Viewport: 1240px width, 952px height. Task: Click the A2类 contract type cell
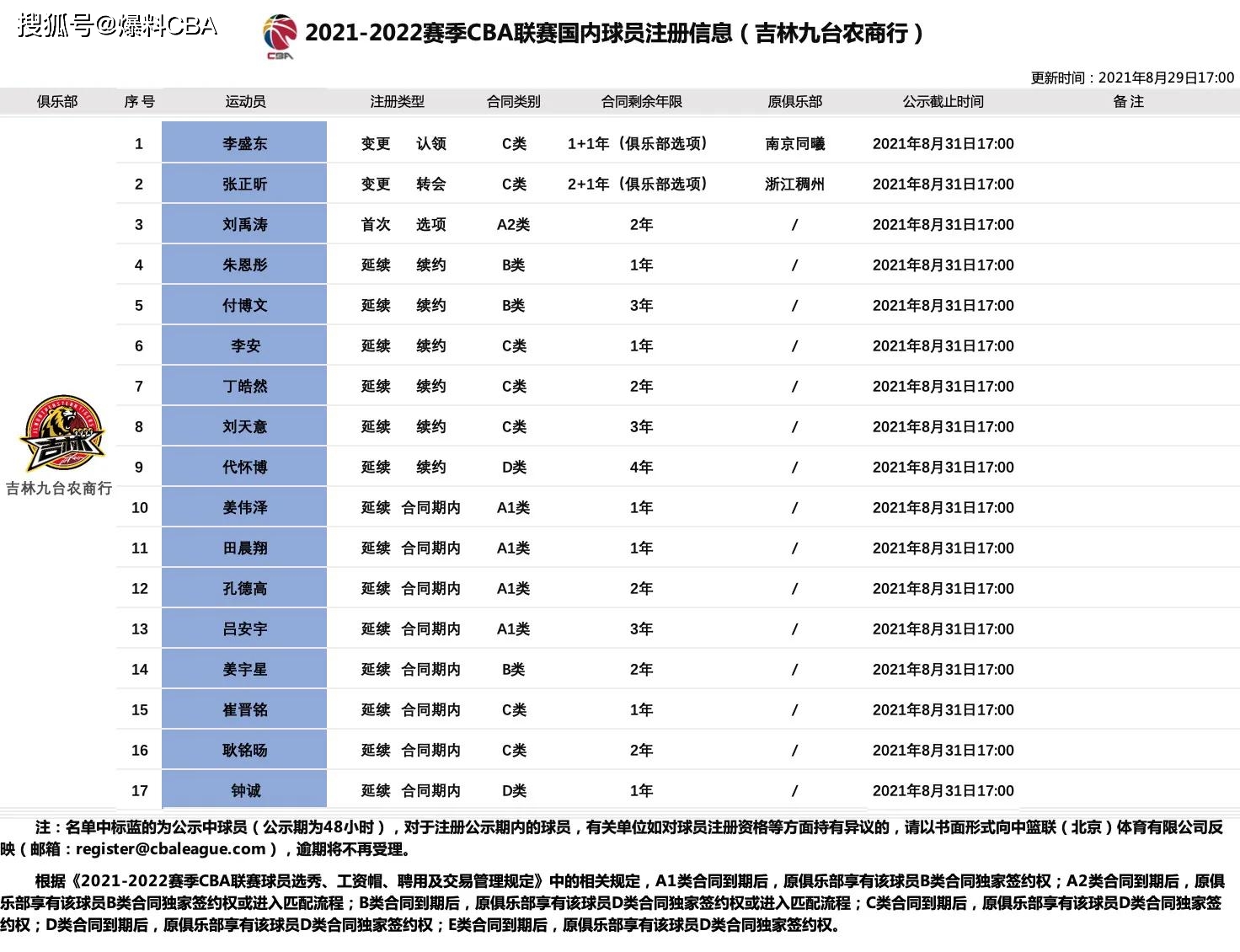point(514,225)
